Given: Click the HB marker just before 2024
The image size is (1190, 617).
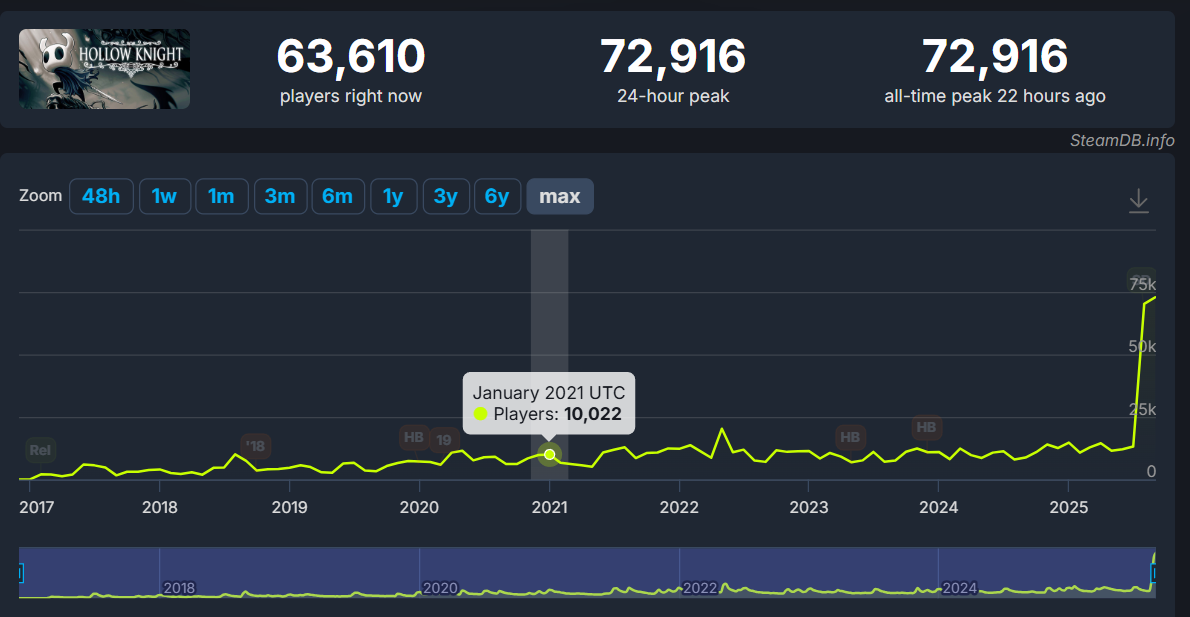Looking at the screenshot, I should [927, 428].
